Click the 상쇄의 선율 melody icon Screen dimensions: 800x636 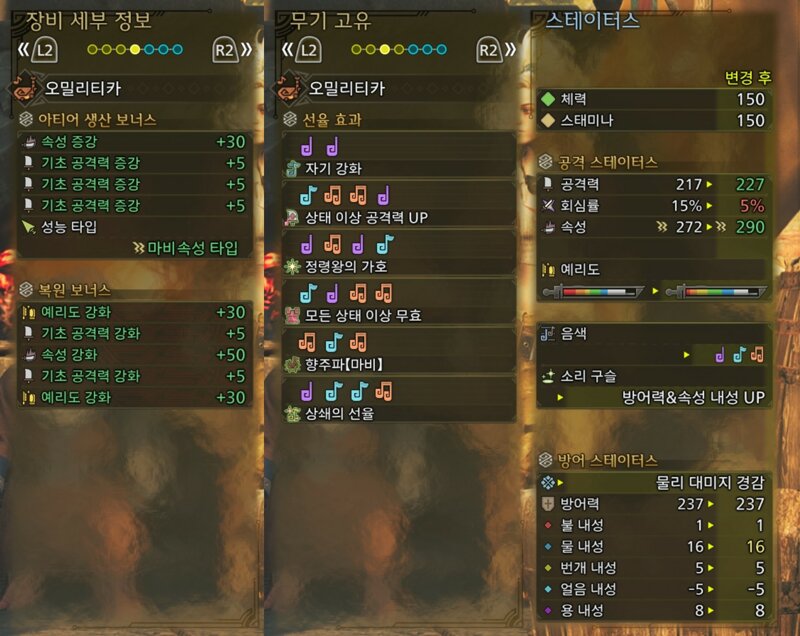pos(292,413)
